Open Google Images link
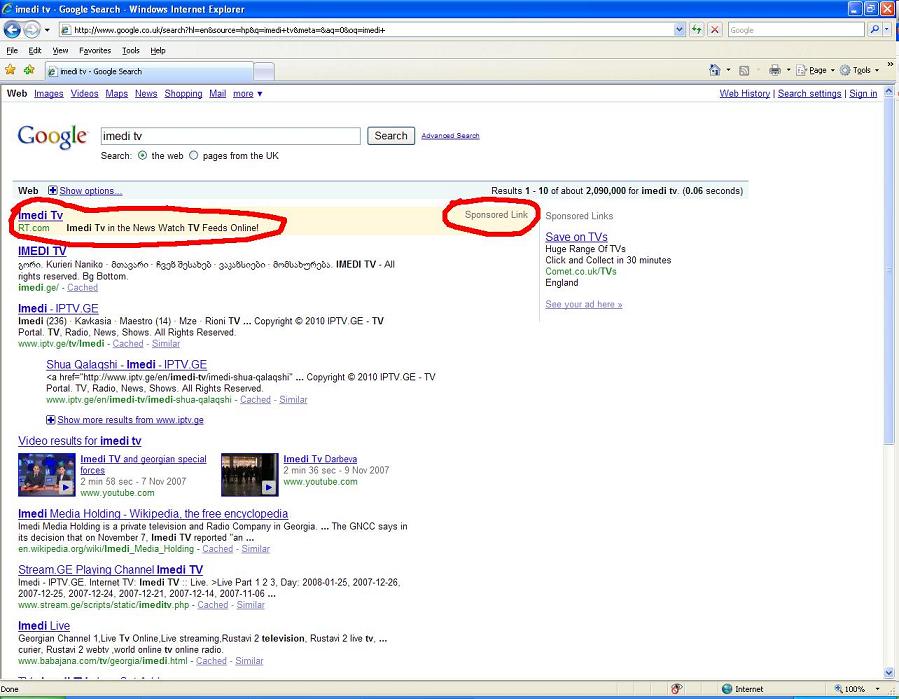Viewport: 899px width, 699px height. pyautogui.click(x=49, y=93)
